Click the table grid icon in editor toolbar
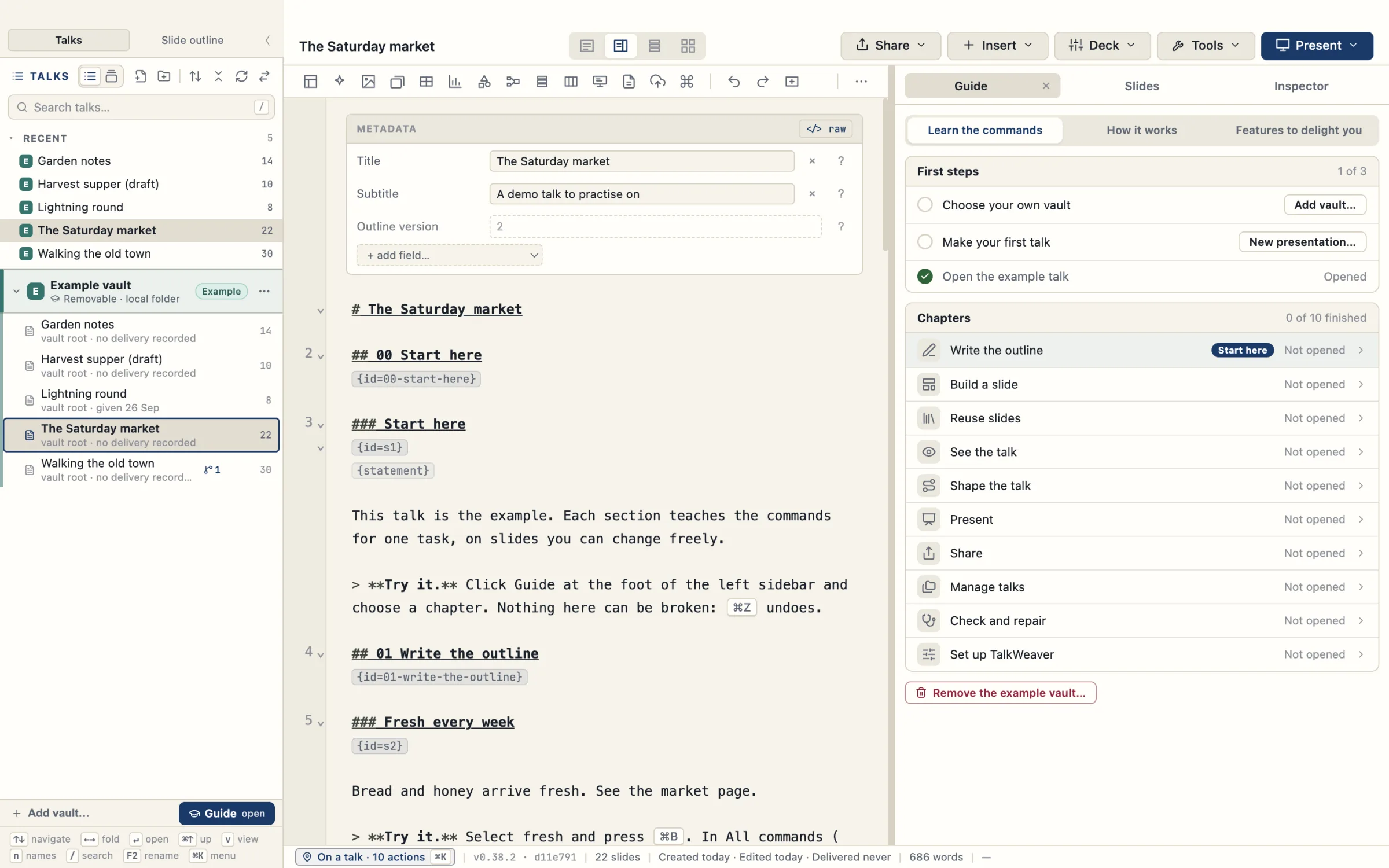 tap(426, 82)
